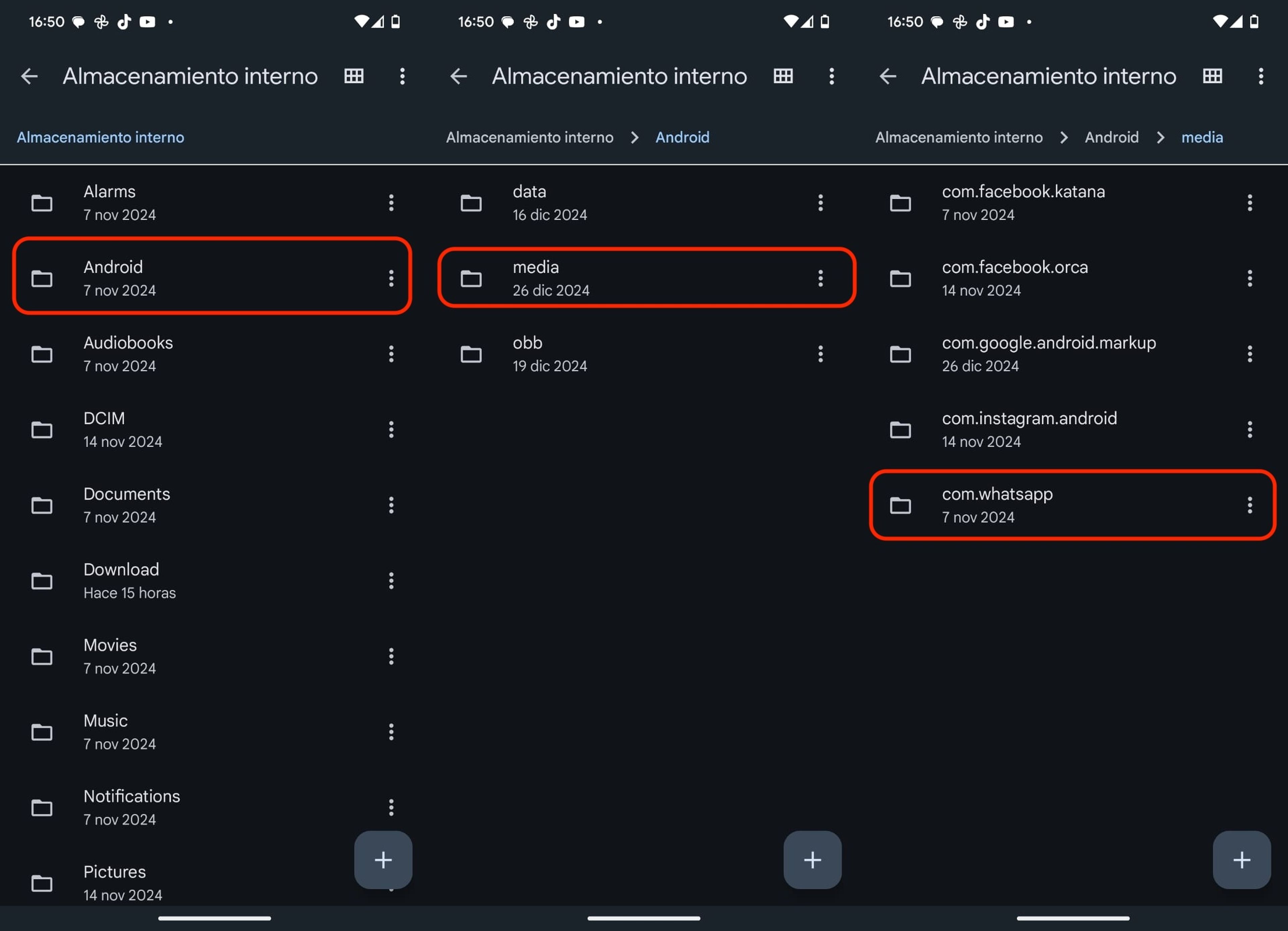Switch to grid view on the first screen
Image resolution: width=1288 pixels, height=931 pixels.
(353, 76)
